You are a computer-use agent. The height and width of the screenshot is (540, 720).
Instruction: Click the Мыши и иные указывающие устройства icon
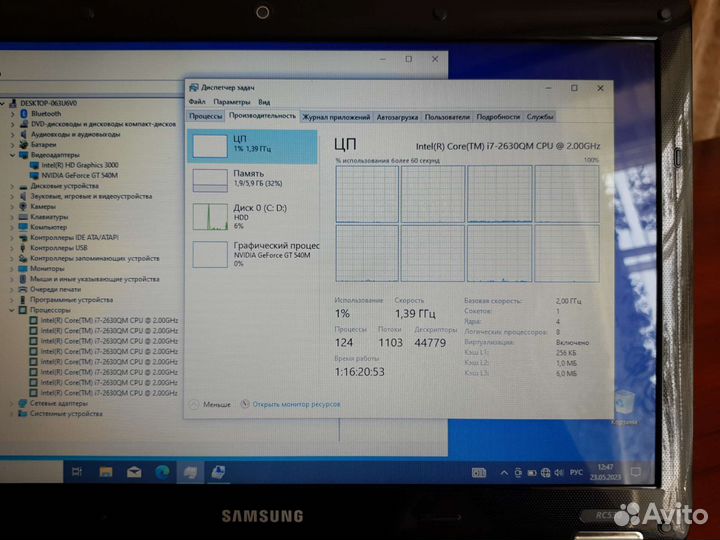click(22, 279)
